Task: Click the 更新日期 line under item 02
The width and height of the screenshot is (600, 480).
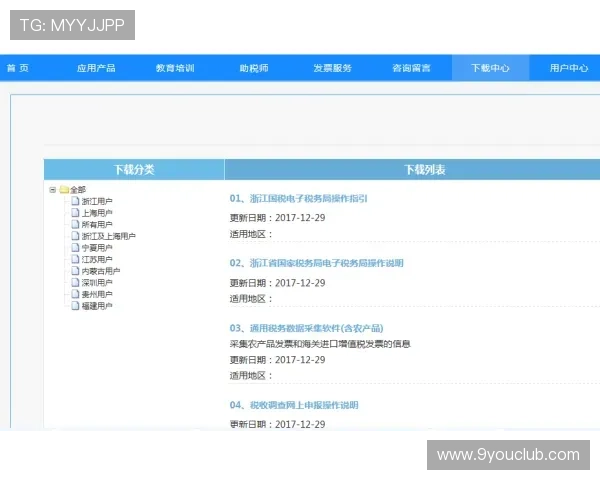Action: 277,283
